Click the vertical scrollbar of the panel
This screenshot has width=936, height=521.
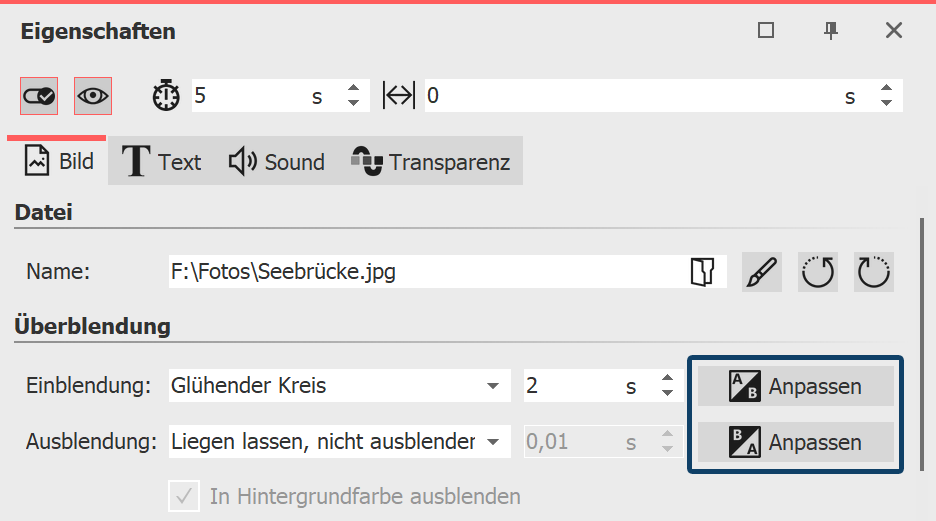pos(922,344)
